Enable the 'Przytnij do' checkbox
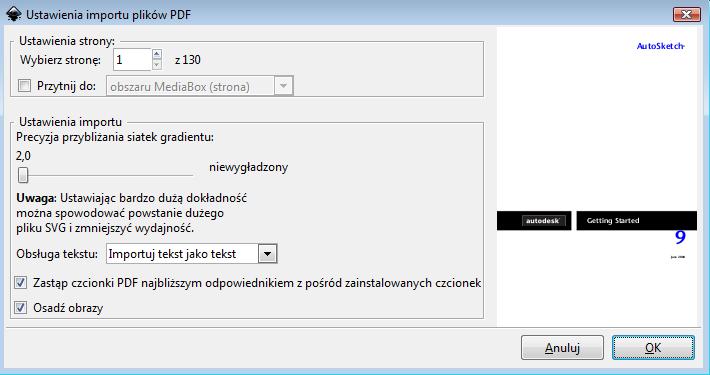This screenshot has height=375, width=710. point(24,86)
